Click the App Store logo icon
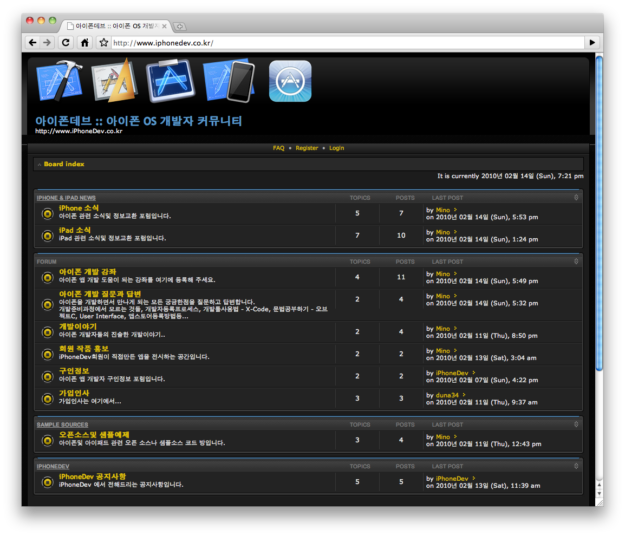625x536 pixels. pos(290,81)
